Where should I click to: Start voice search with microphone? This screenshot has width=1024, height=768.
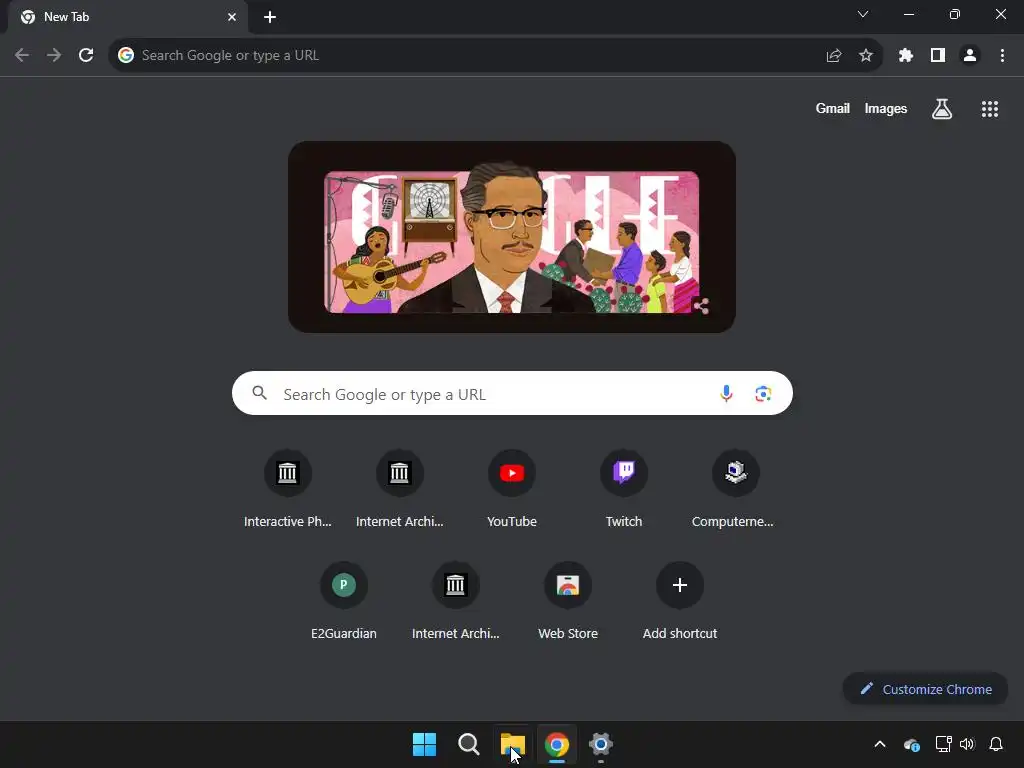(x=726, y=394)
